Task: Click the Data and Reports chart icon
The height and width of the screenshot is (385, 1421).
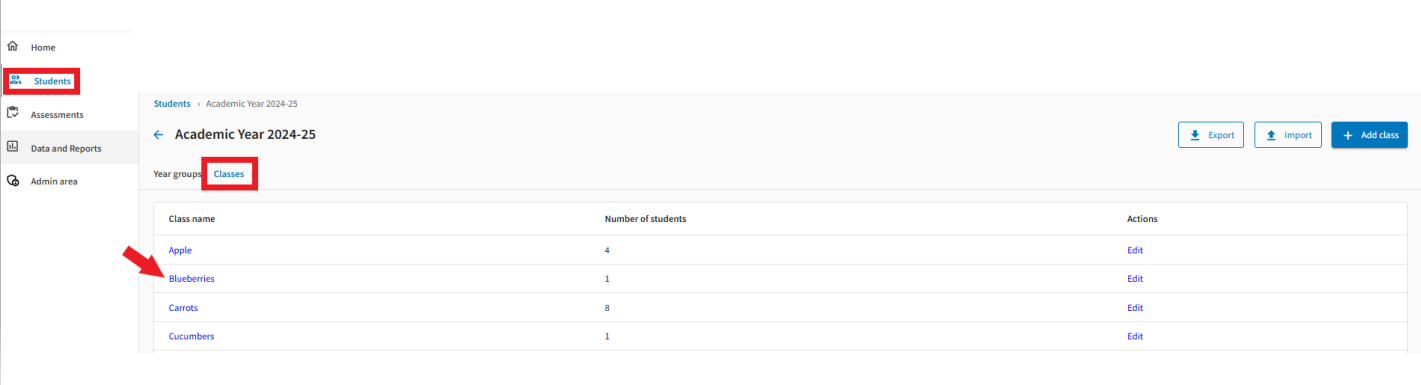Action: tap(13, 147)
